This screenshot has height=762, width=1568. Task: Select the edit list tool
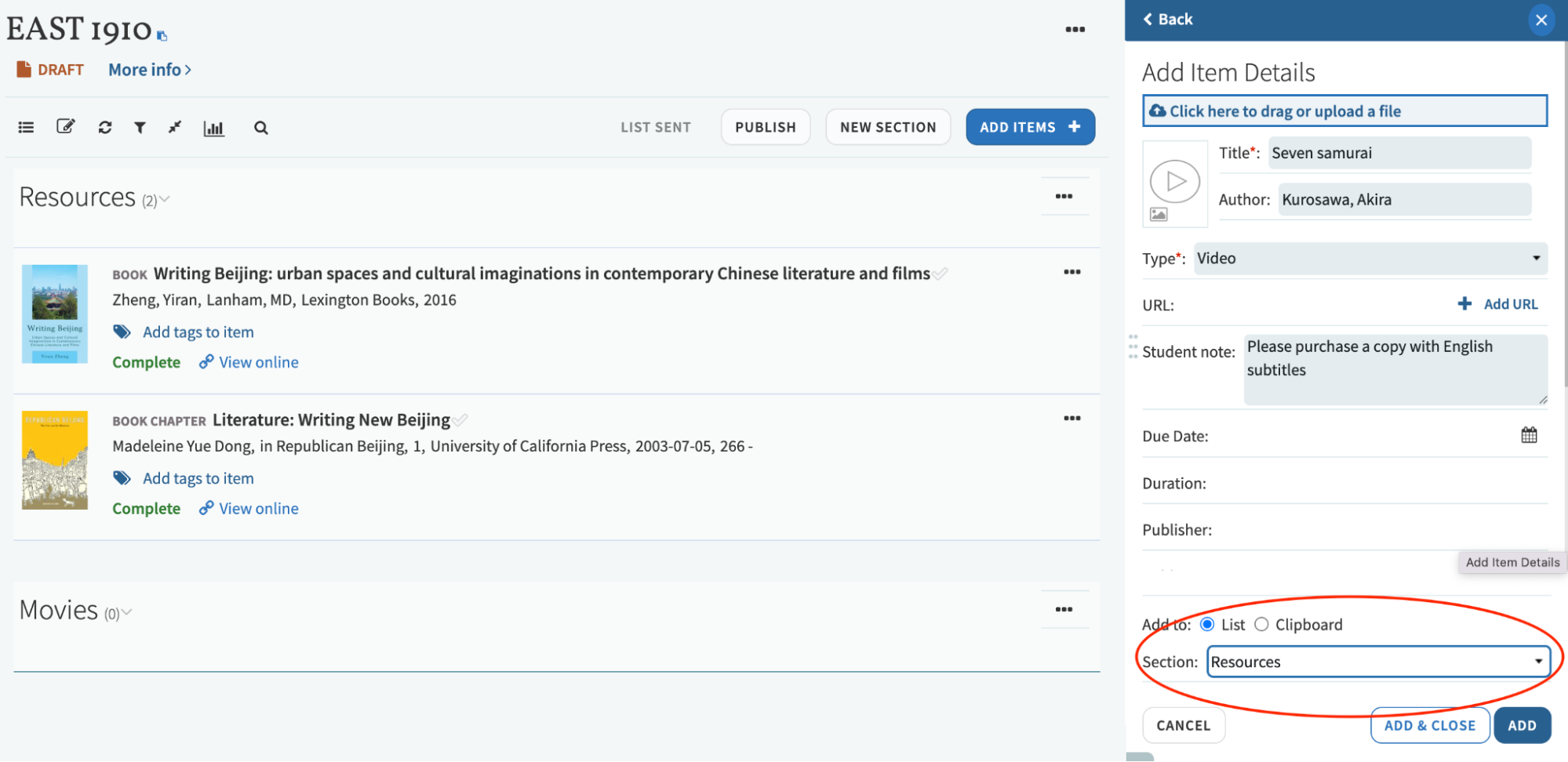pos(66,126)
